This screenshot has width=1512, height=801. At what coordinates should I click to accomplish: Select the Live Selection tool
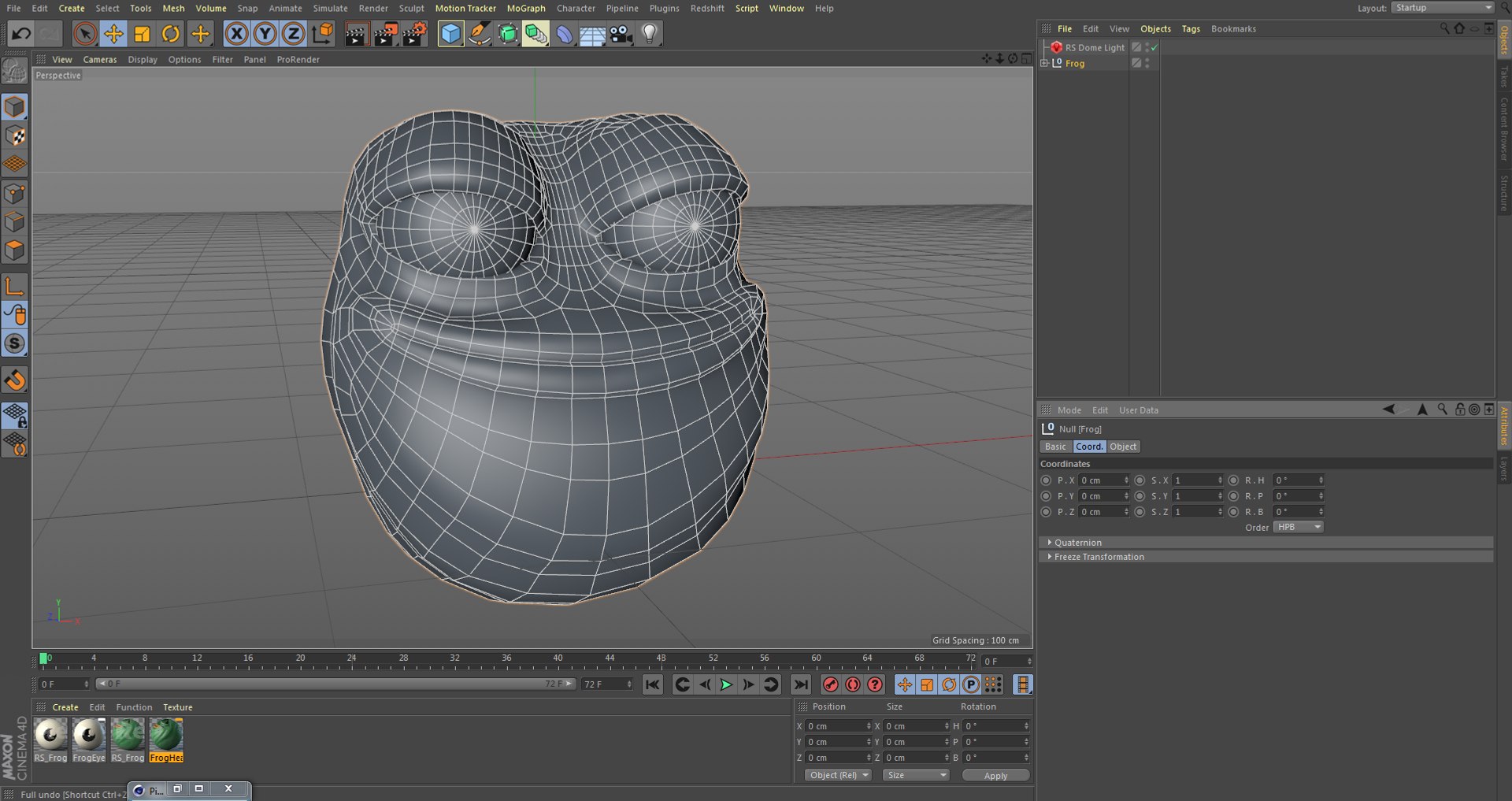point(85,34)
